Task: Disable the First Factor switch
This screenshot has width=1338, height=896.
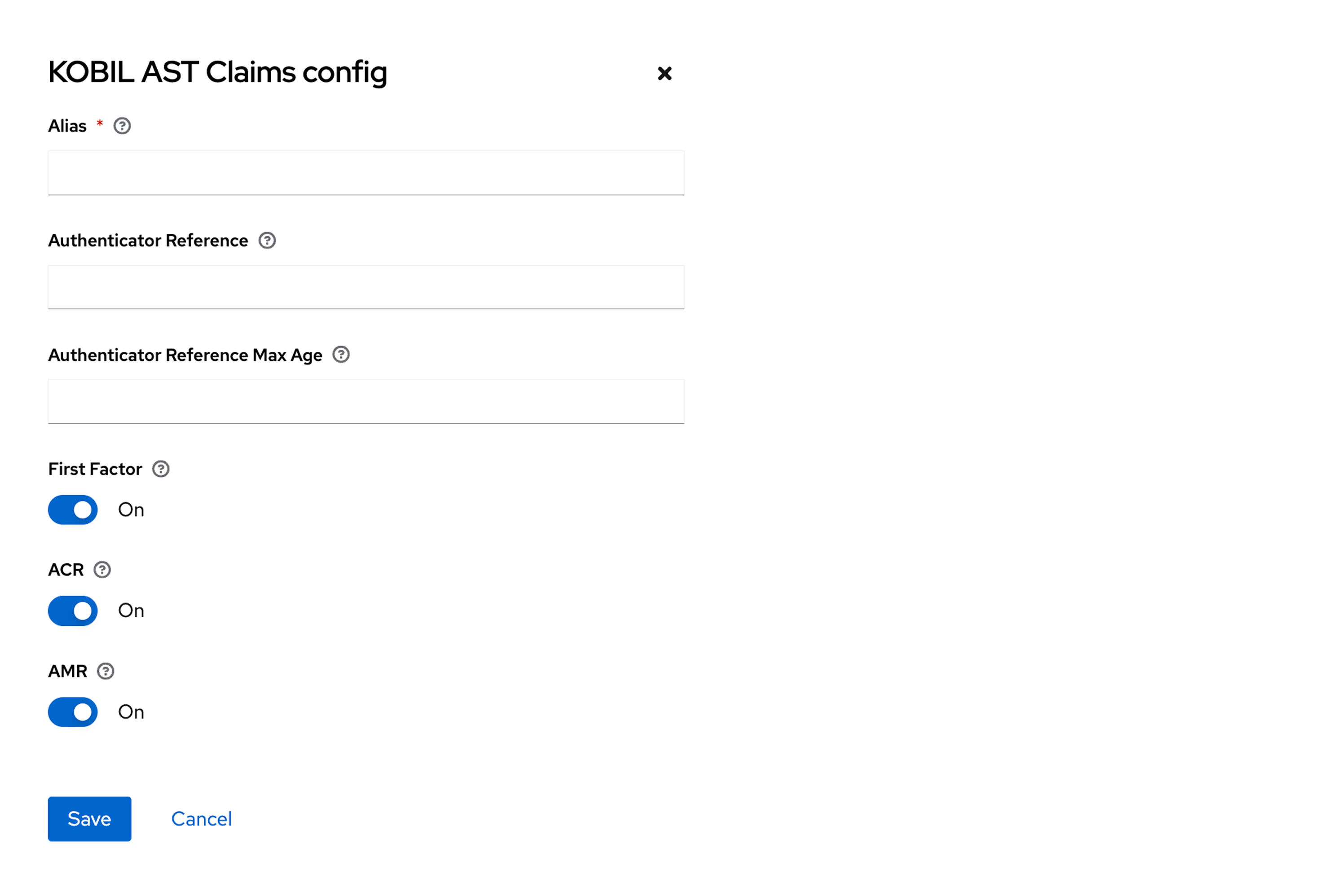Action: (73, 509)
